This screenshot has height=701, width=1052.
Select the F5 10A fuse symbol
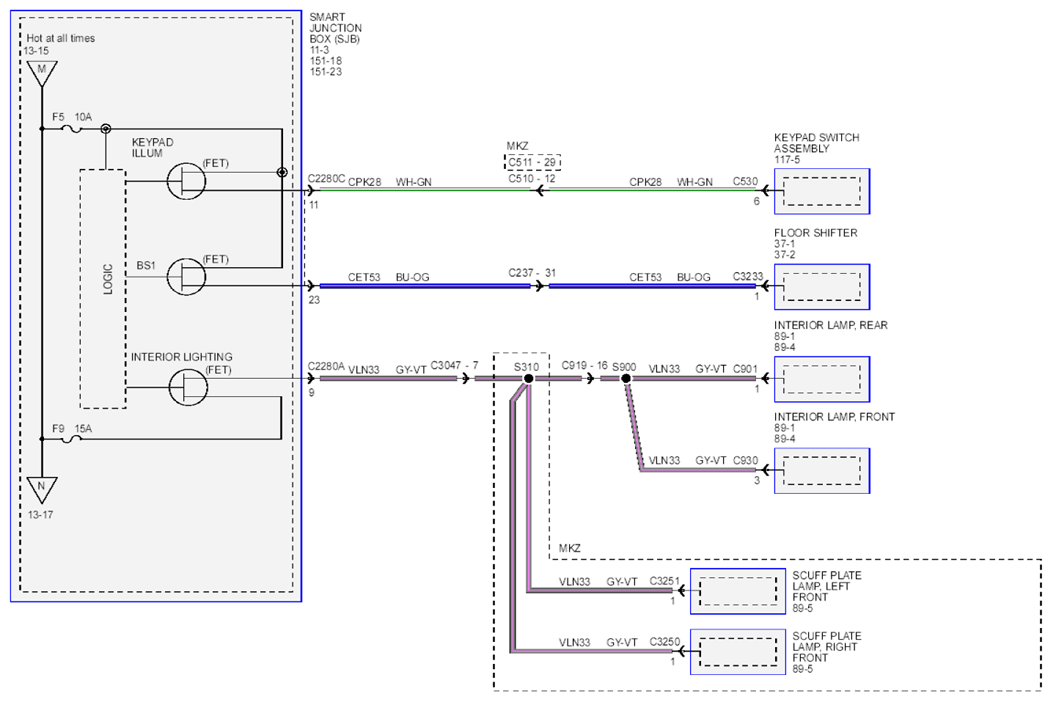(x=71, y=128)
